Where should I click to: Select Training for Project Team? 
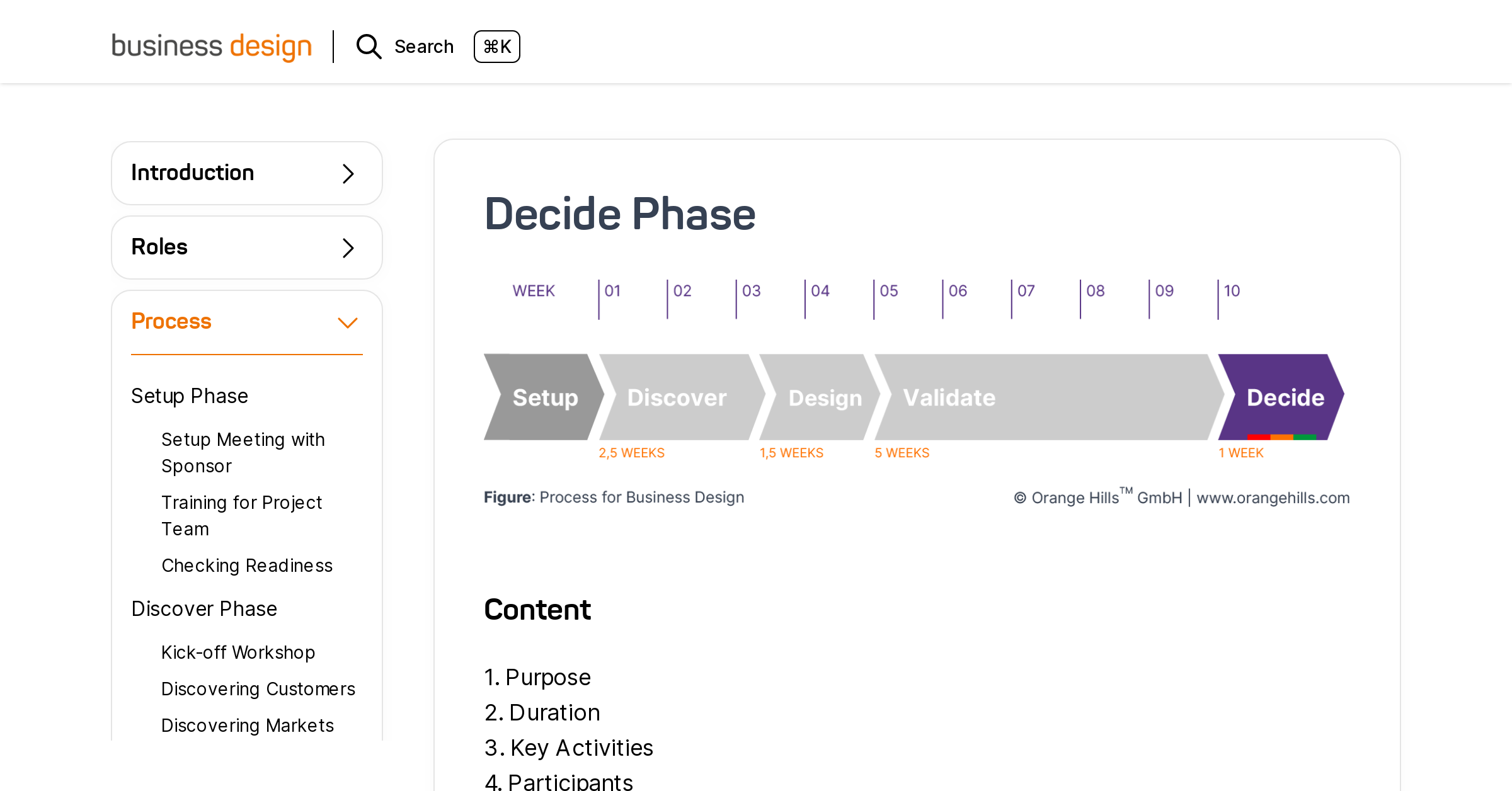coord(242,515)
